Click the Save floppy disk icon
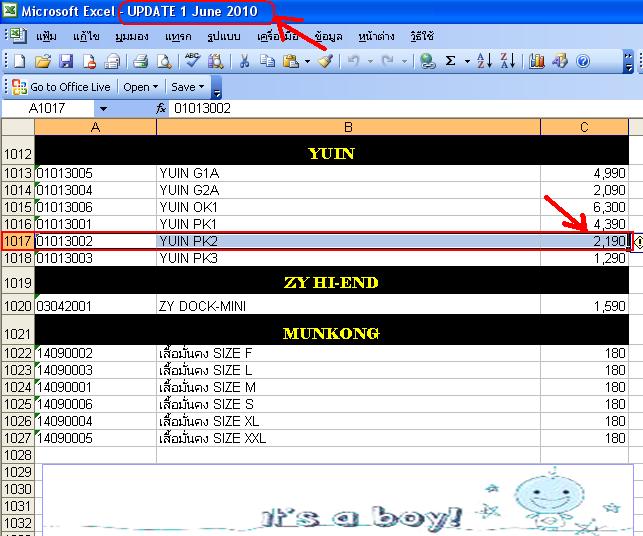 click(66, 61)
